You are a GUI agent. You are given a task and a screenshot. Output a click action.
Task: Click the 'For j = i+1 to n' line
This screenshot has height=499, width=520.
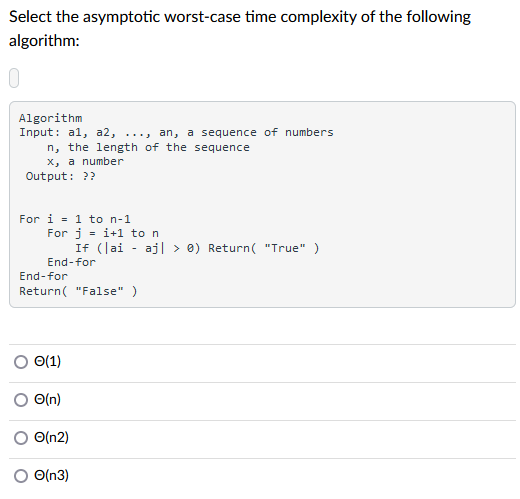(103, 233)
